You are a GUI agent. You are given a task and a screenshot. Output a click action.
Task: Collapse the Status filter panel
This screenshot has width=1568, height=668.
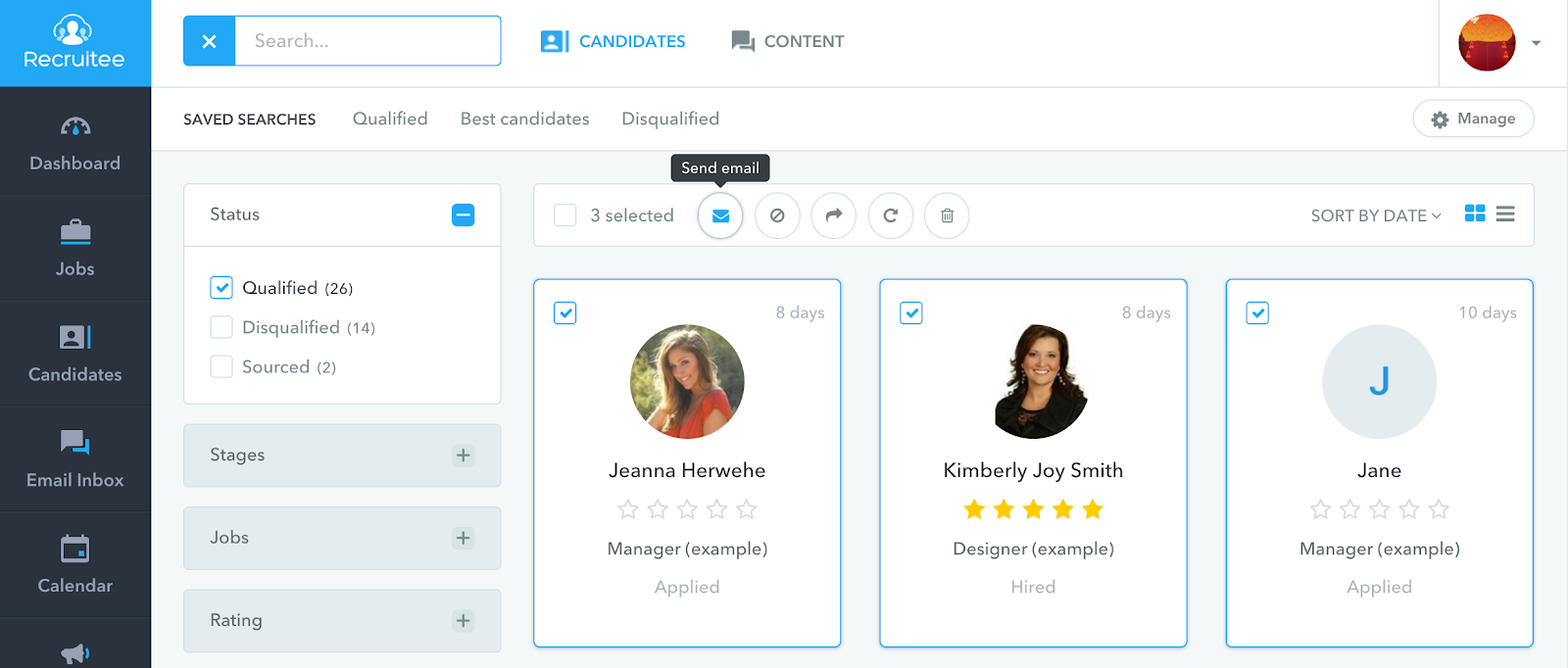[463, 215]
